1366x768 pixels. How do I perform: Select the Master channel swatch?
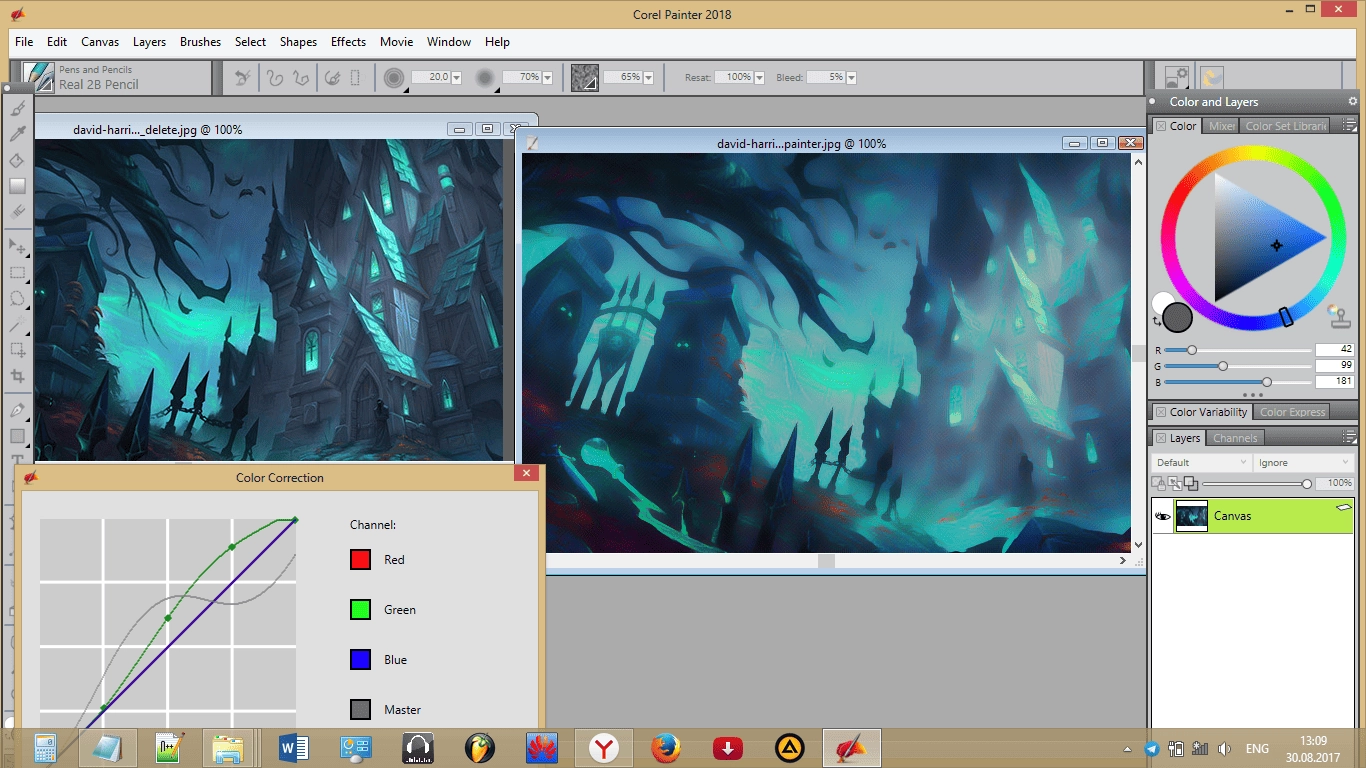click(361, 709)
